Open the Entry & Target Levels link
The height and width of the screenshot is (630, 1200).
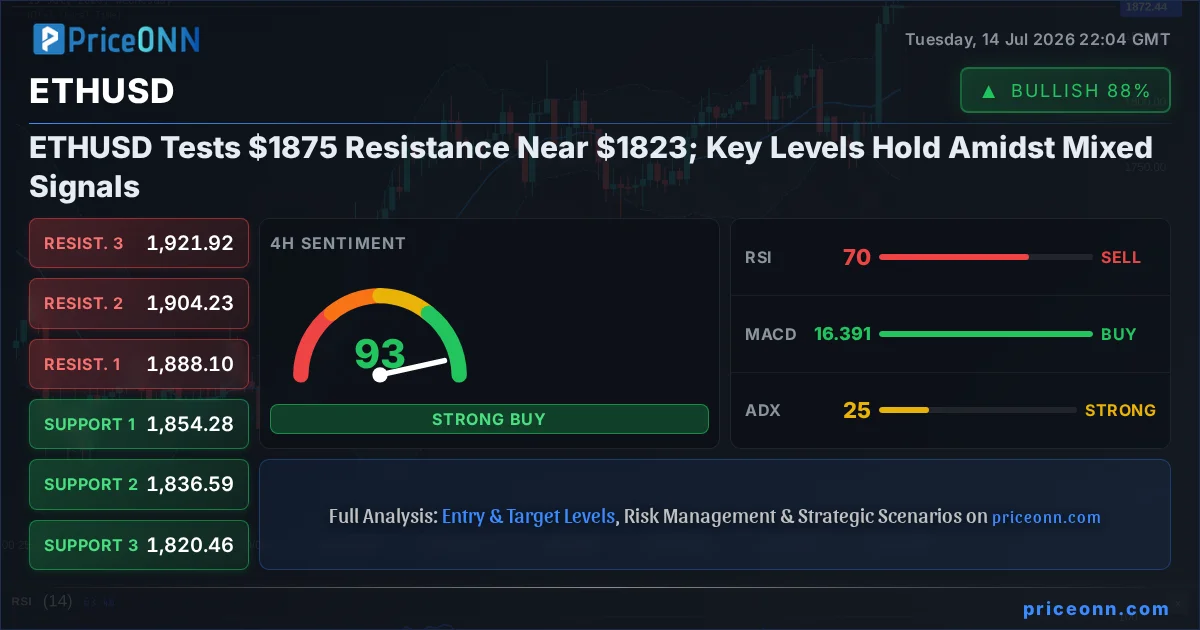coord(528,517)
